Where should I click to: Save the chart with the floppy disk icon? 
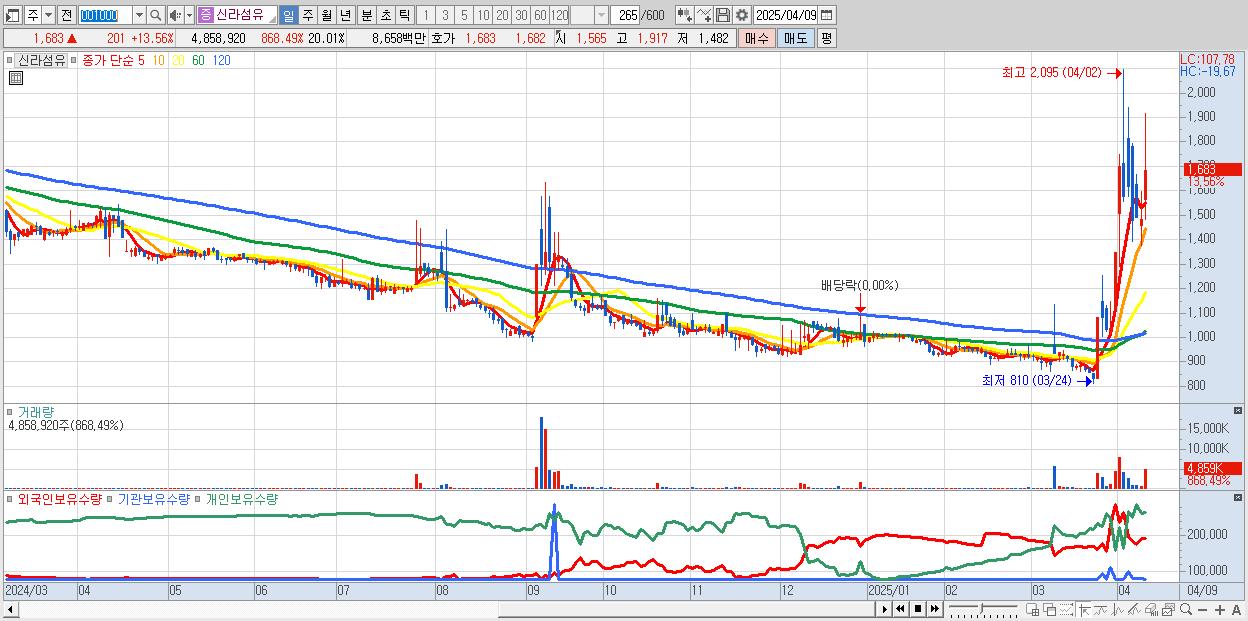pyautogui.click(x=723, y=15)
